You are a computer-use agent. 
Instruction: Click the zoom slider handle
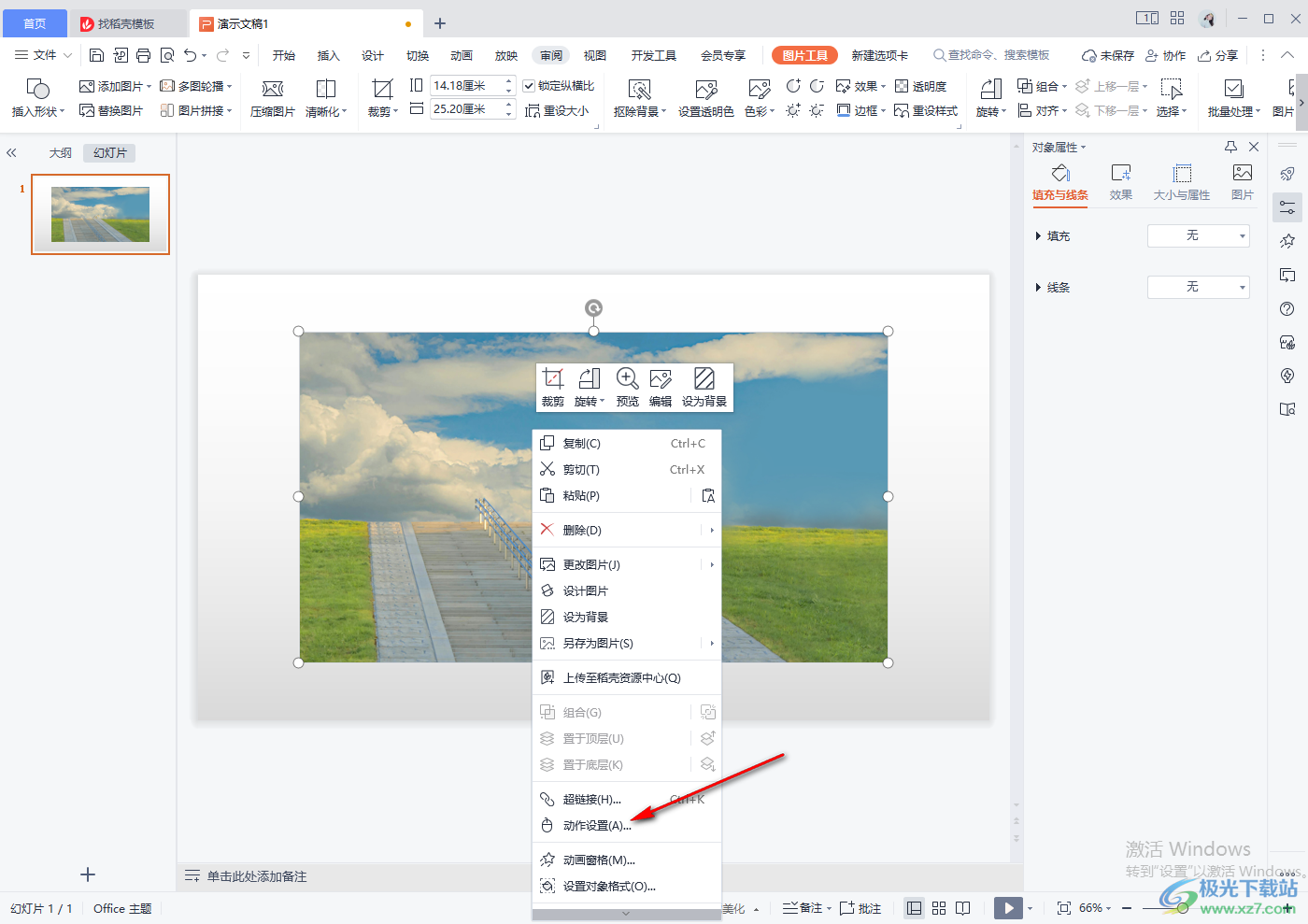[1182, 908]
